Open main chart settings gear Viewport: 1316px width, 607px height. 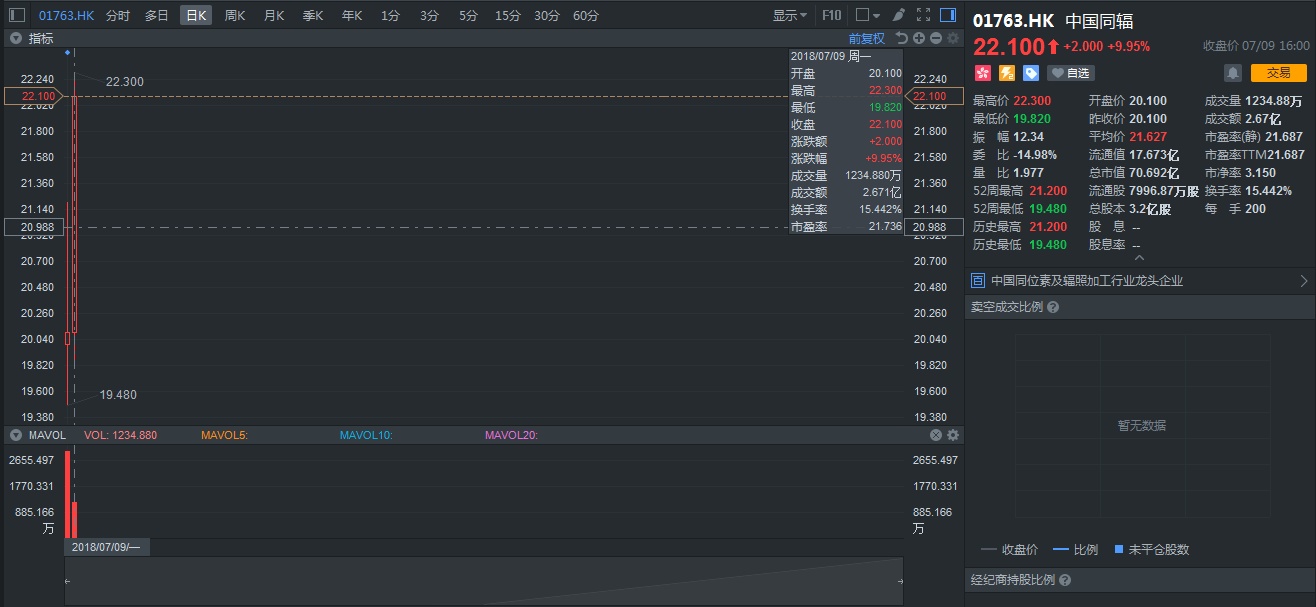(x=953, y=39)
